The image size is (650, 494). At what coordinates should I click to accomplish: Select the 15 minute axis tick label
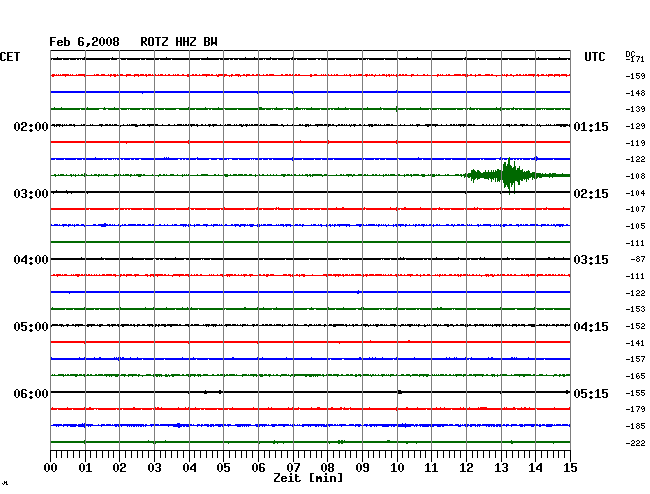point(570,468)
